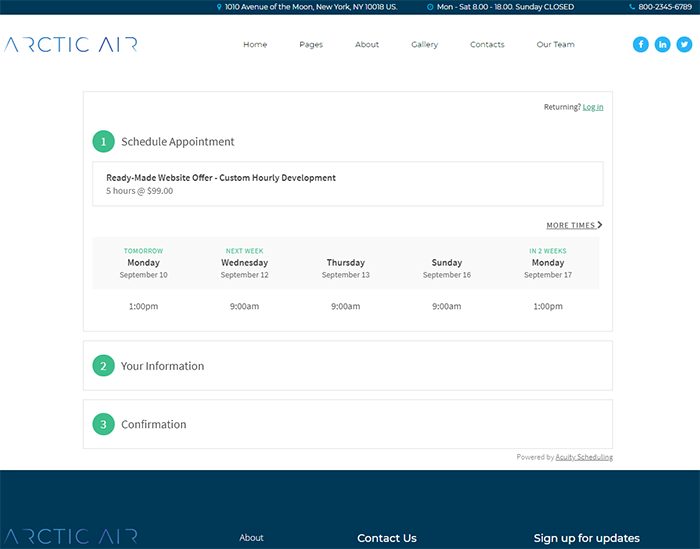Click the Arctic Air header logo
Screen dimensions: 700x549
[x=71, y=44]
